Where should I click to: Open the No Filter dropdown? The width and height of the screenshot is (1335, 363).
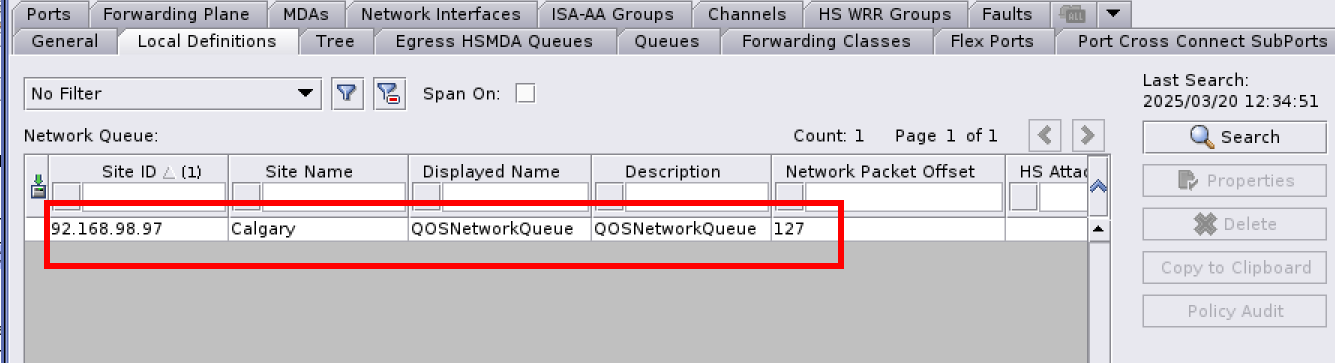click(172, 94)
